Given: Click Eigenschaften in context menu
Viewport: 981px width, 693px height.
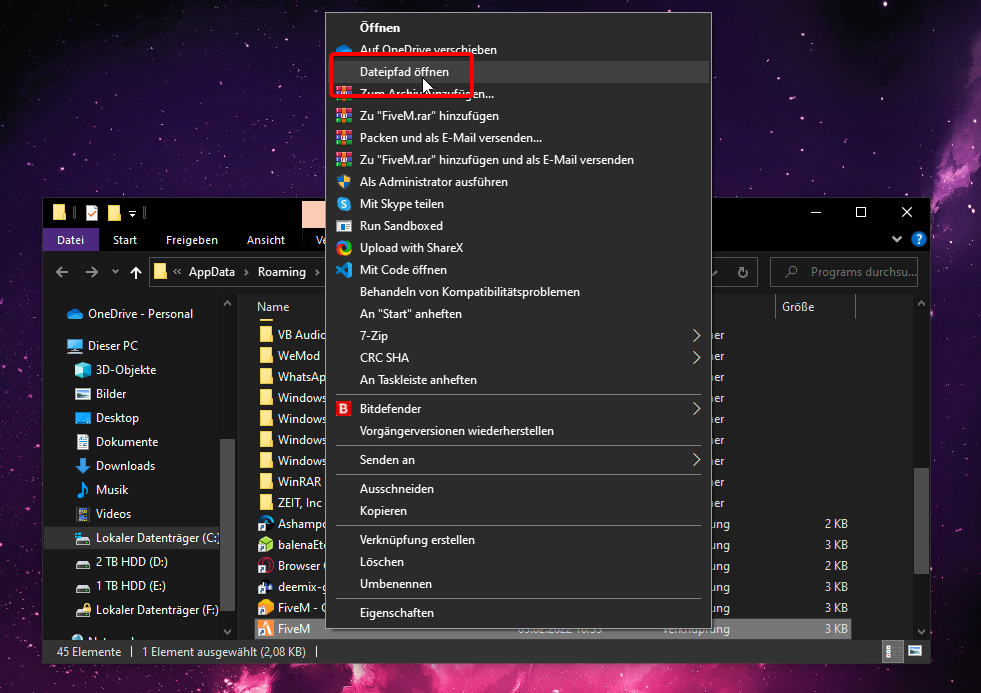Looking at the screenshot, I should [396, 613].
